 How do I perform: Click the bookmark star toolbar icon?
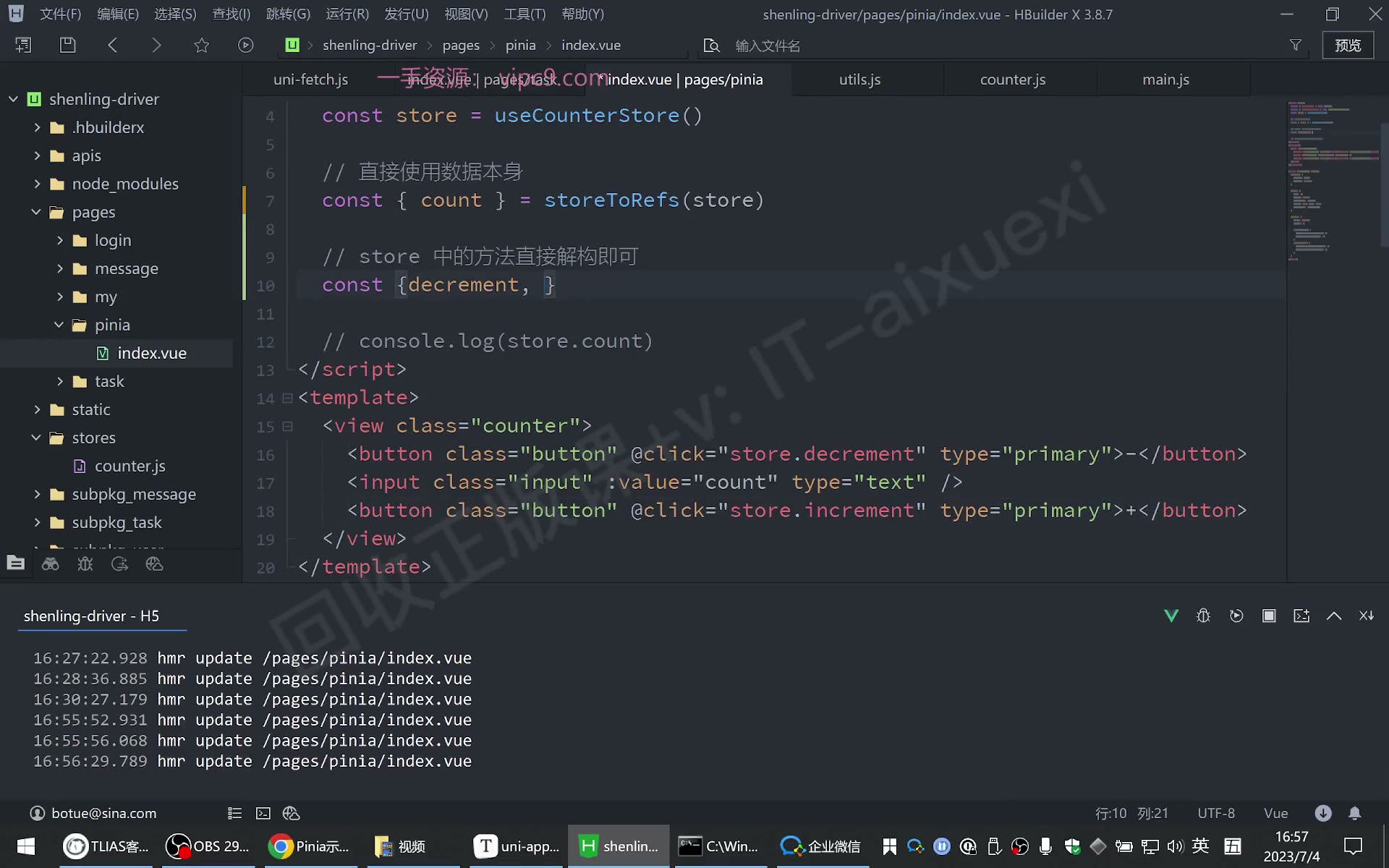pos(202,45)
